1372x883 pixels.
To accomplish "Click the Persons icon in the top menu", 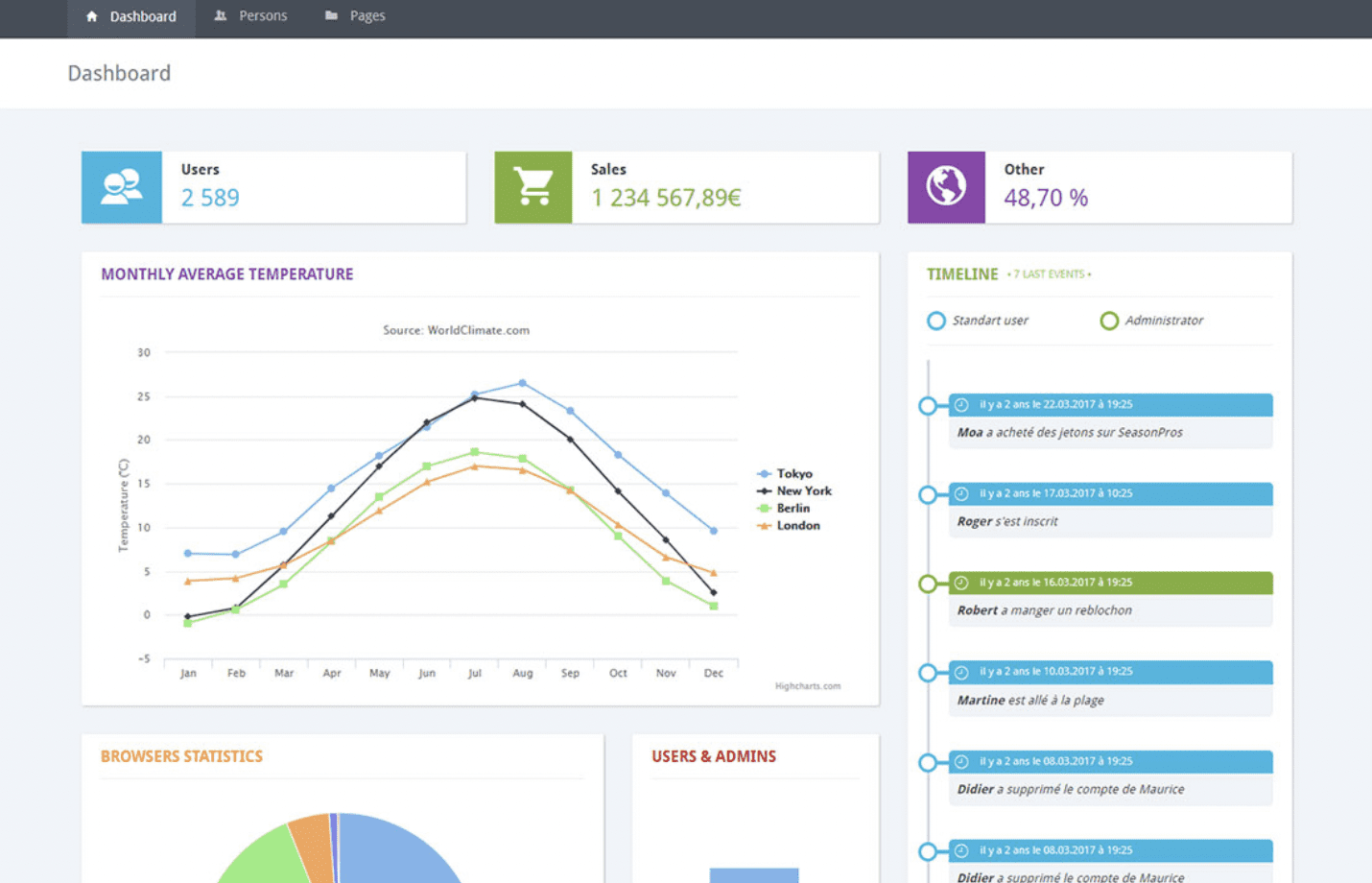I will 221,15.
